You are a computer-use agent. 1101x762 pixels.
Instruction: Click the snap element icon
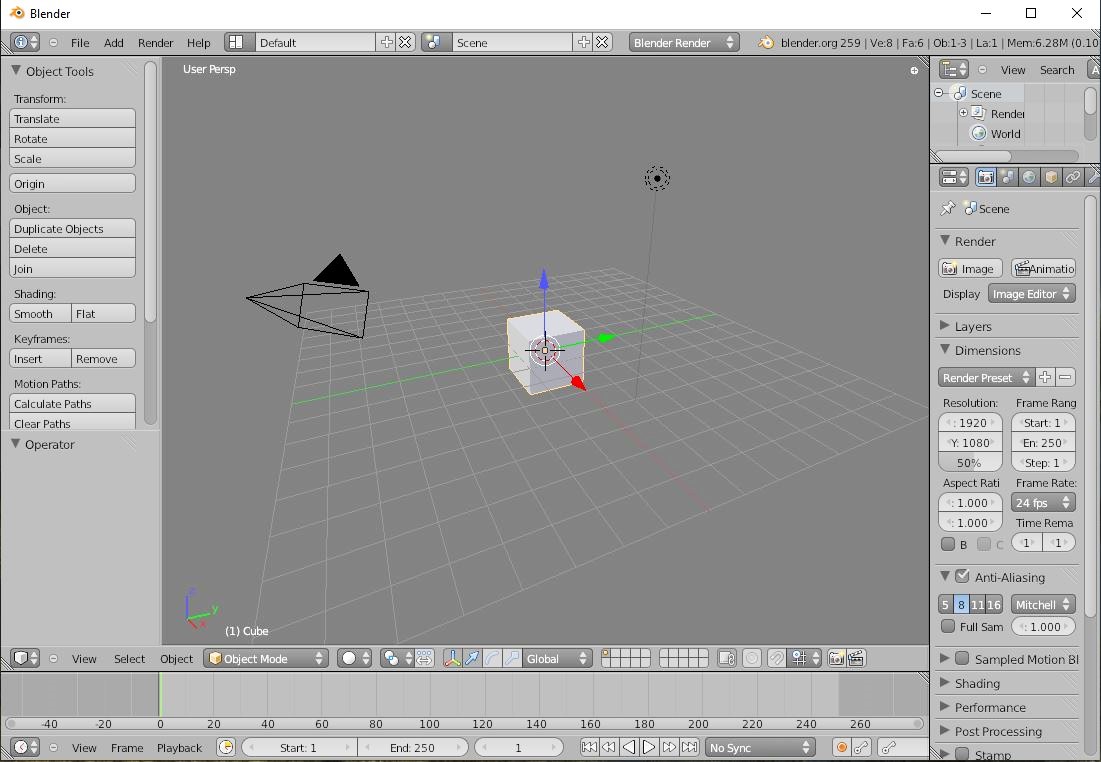pyautogui.click(x=805, y=658)
